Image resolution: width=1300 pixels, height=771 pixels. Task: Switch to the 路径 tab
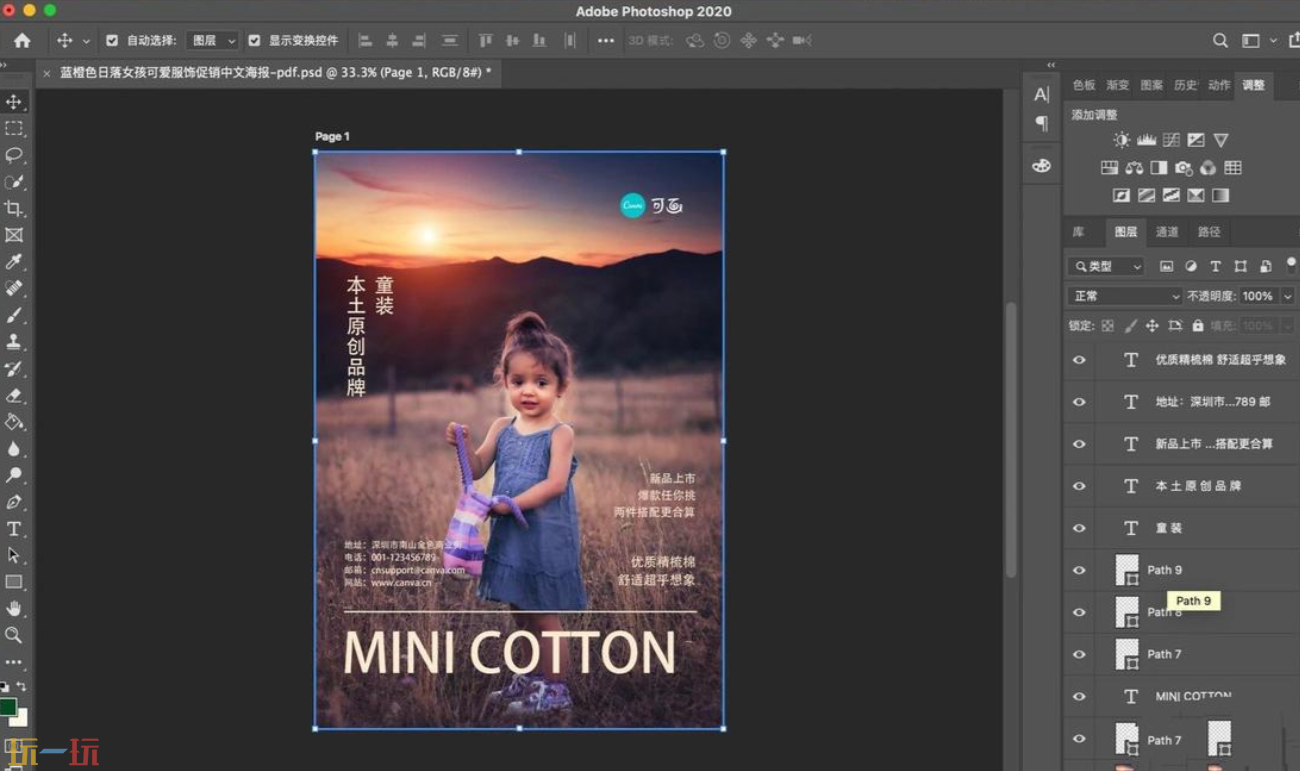click(1209, 232)
